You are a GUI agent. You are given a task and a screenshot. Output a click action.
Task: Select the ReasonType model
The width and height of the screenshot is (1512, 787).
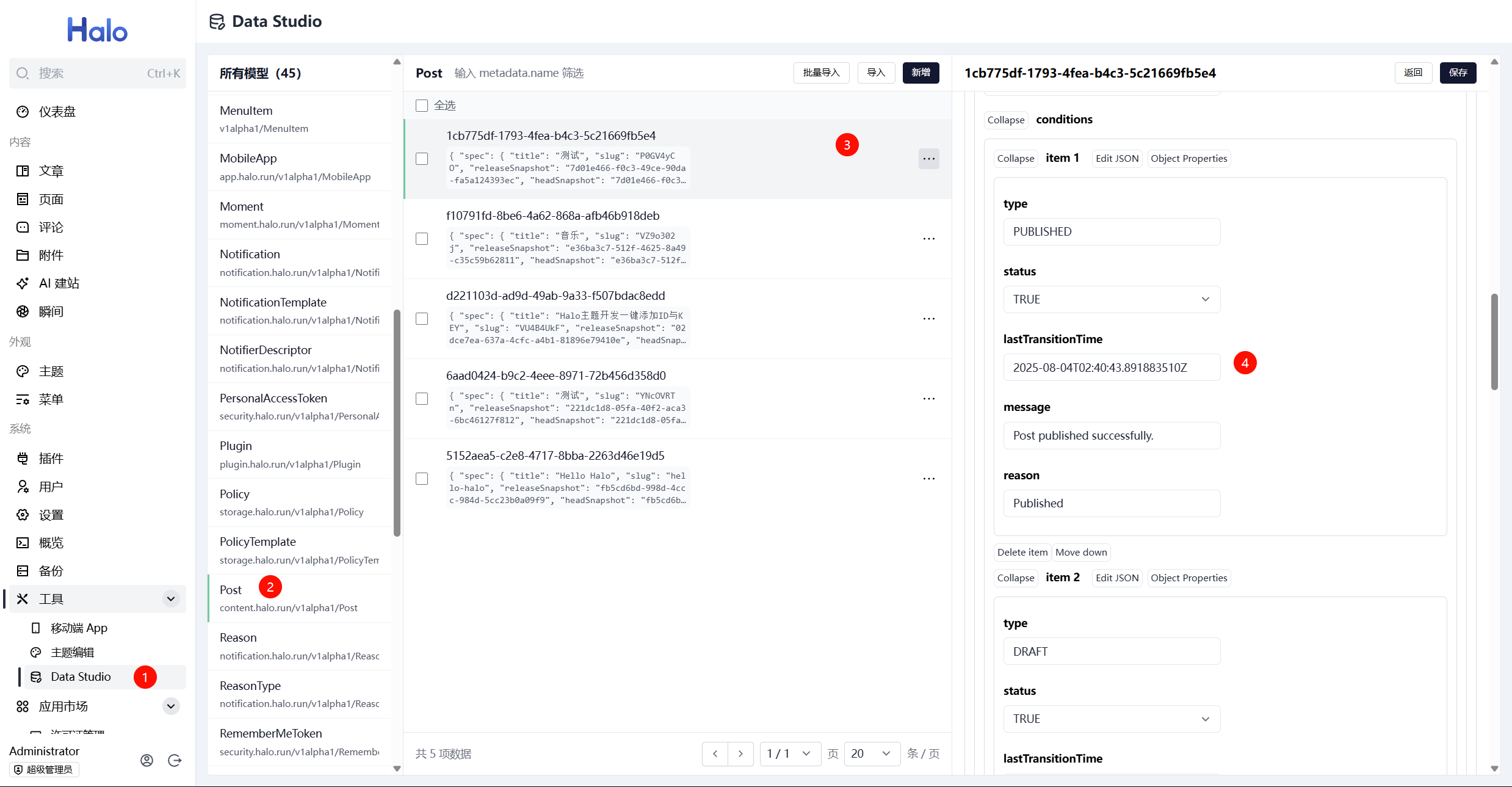pos(299,694)
